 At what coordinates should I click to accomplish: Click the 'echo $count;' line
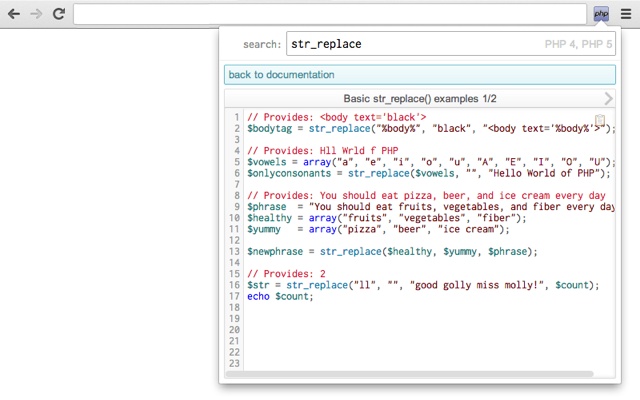[x=280, y=296]
